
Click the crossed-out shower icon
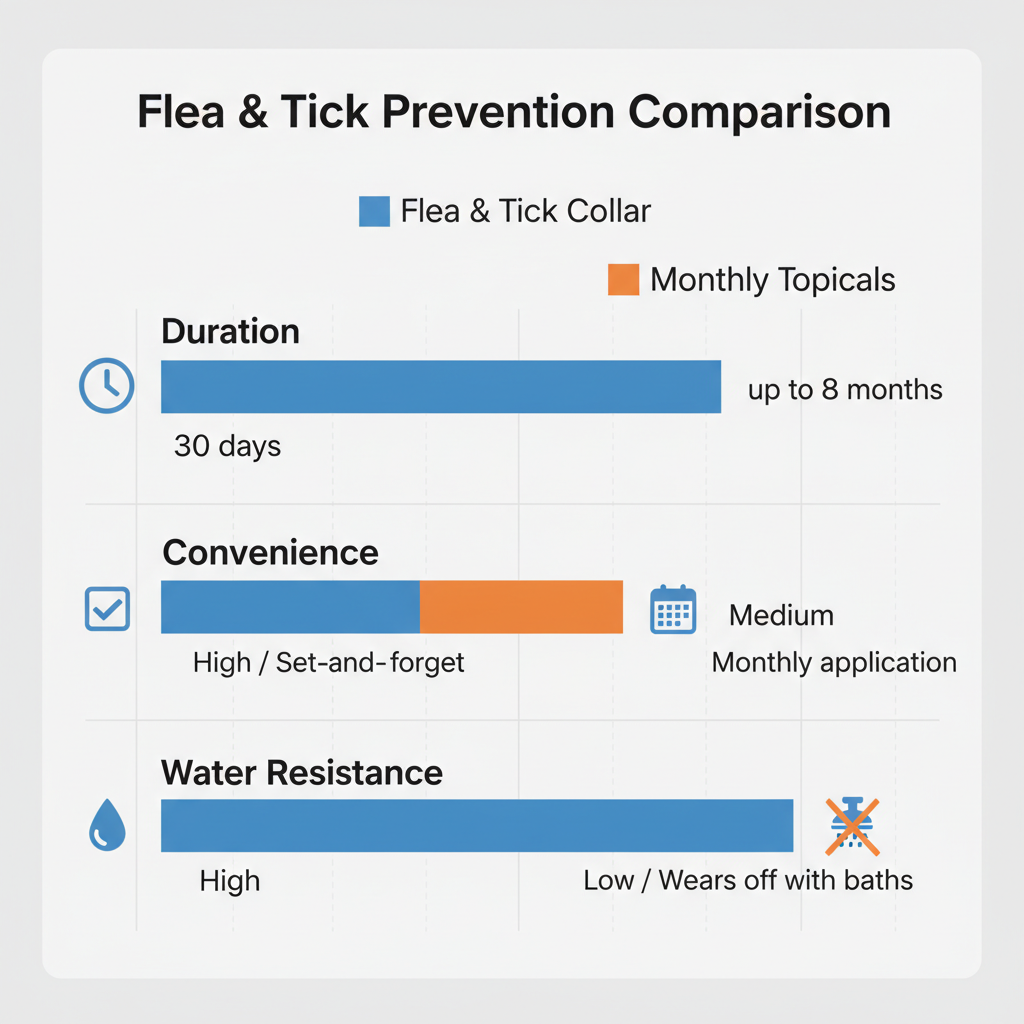click(x=852, y=827)
